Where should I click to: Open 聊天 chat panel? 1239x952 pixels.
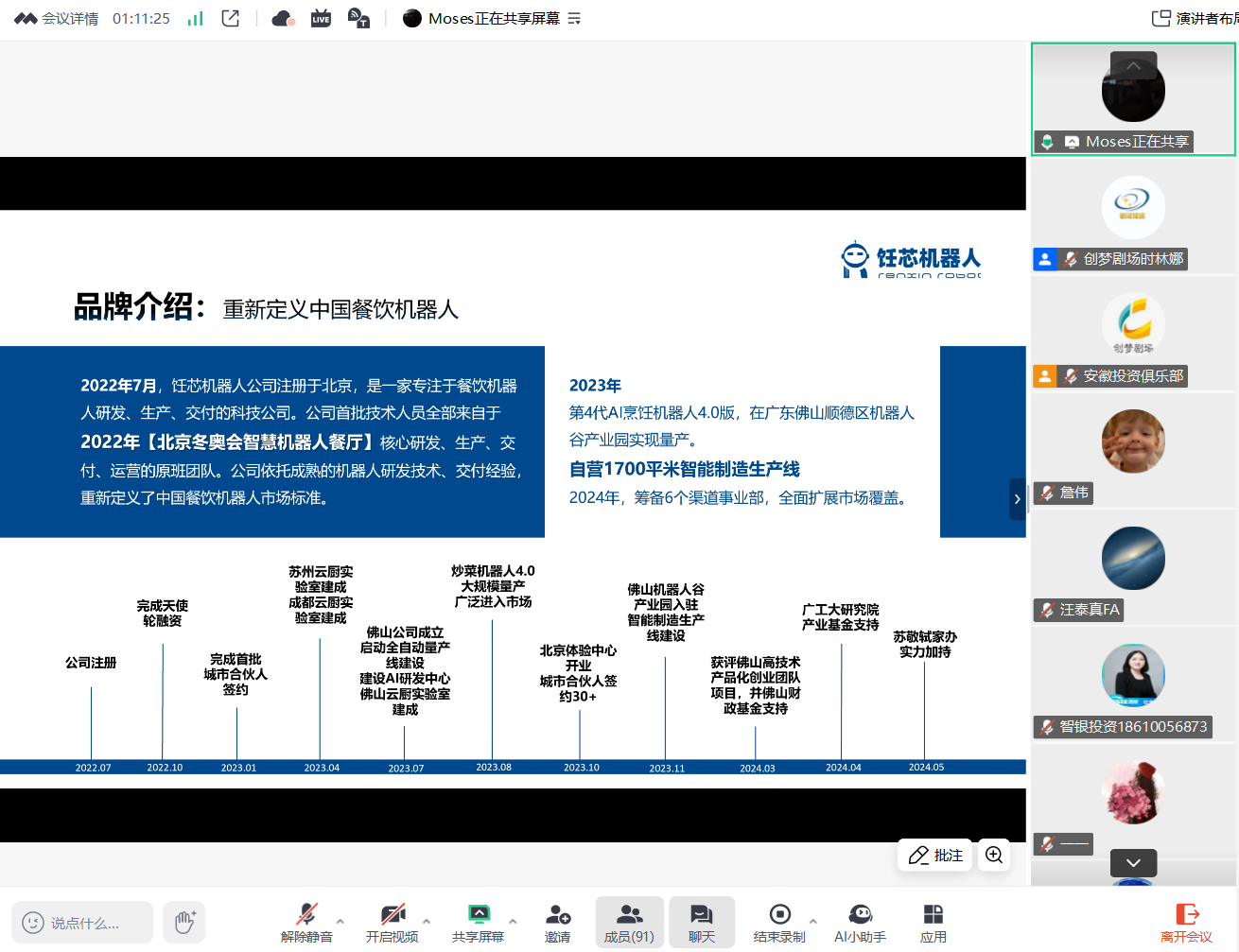[x=702, y=922]
